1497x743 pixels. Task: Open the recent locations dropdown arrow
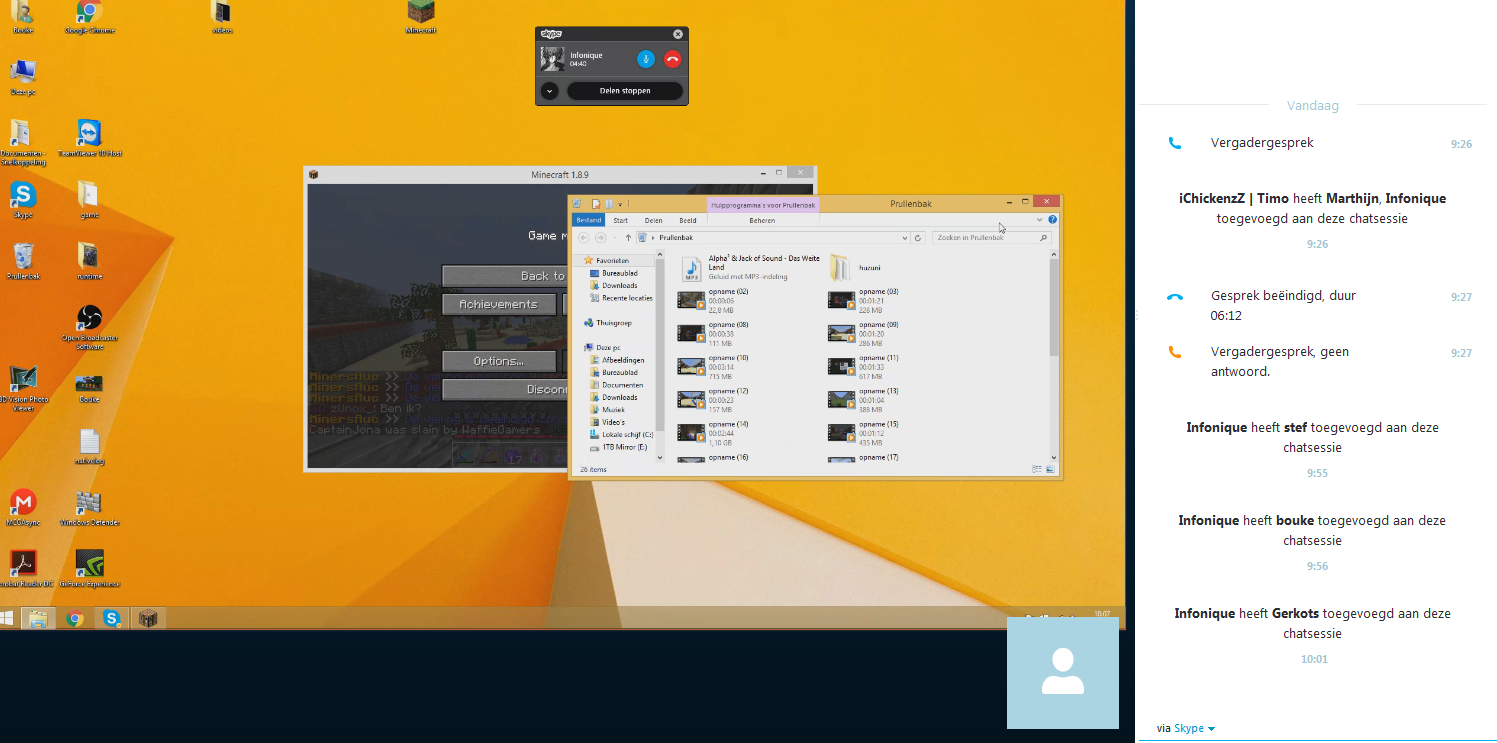tap(613, 238)
